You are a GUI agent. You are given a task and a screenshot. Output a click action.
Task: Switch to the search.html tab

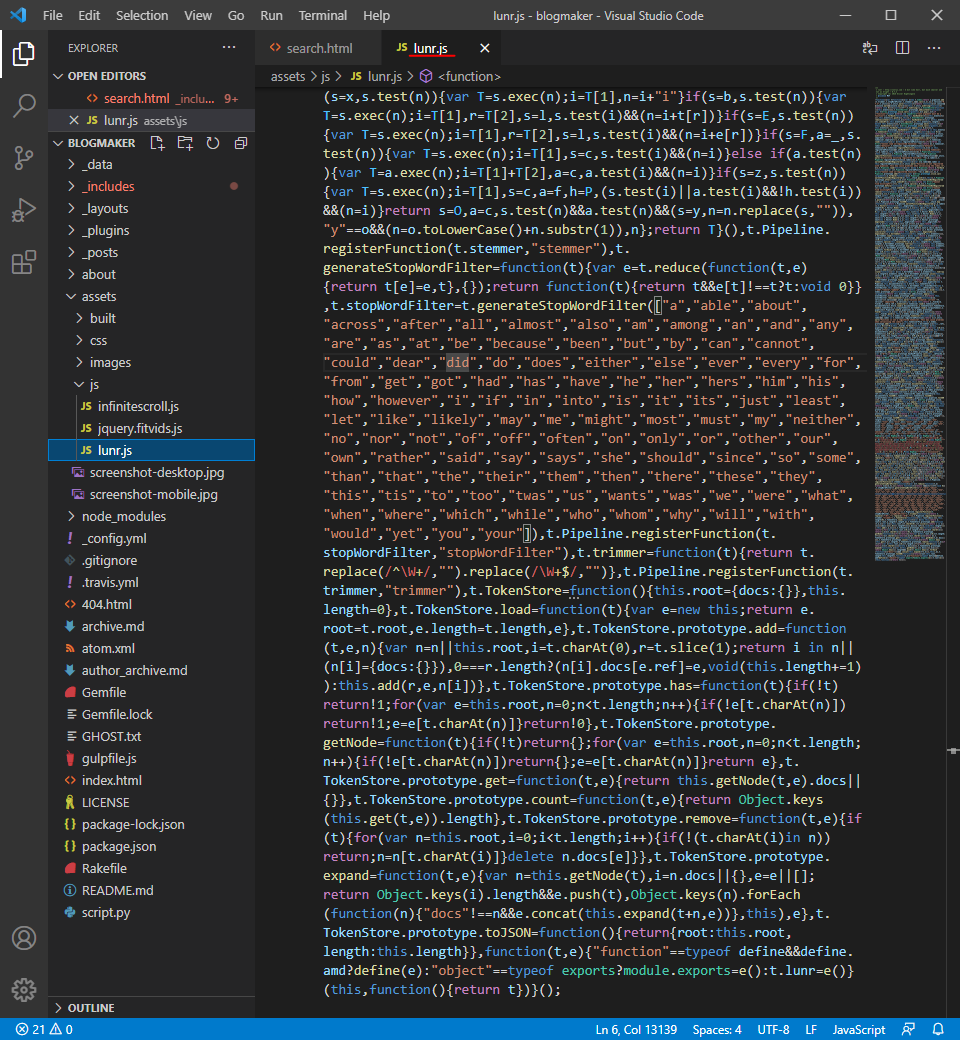319,48
